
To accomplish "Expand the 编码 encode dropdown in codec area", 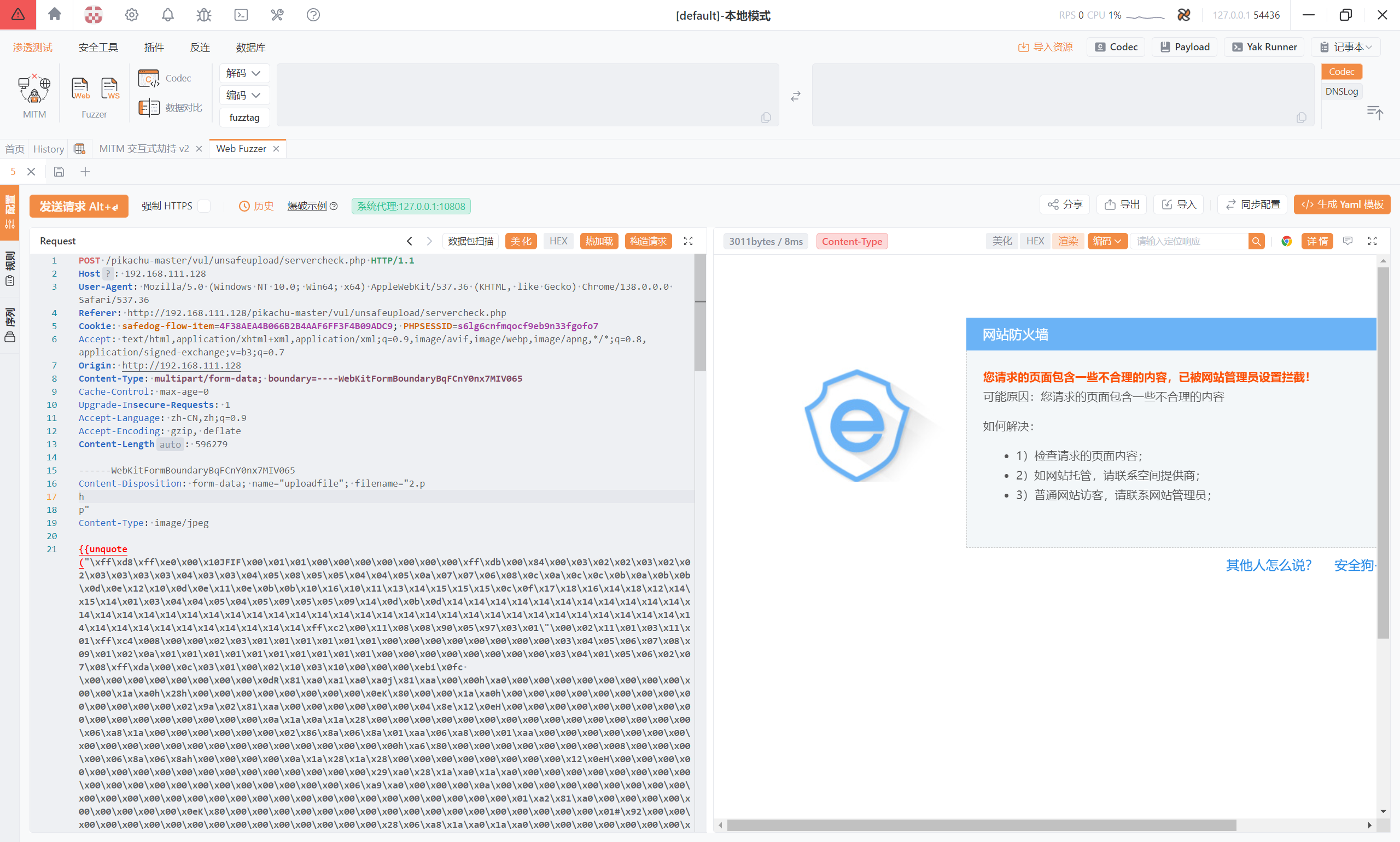I will coord(243,95).
